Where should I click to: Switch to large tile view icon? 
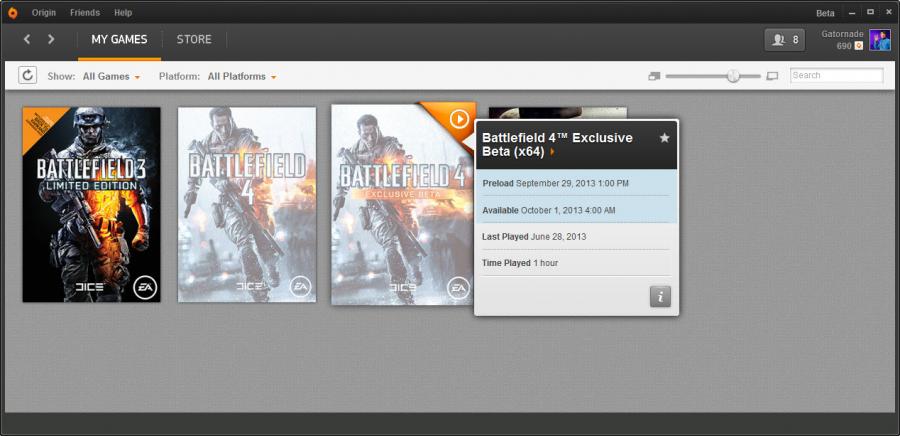(x=772, y=76)
